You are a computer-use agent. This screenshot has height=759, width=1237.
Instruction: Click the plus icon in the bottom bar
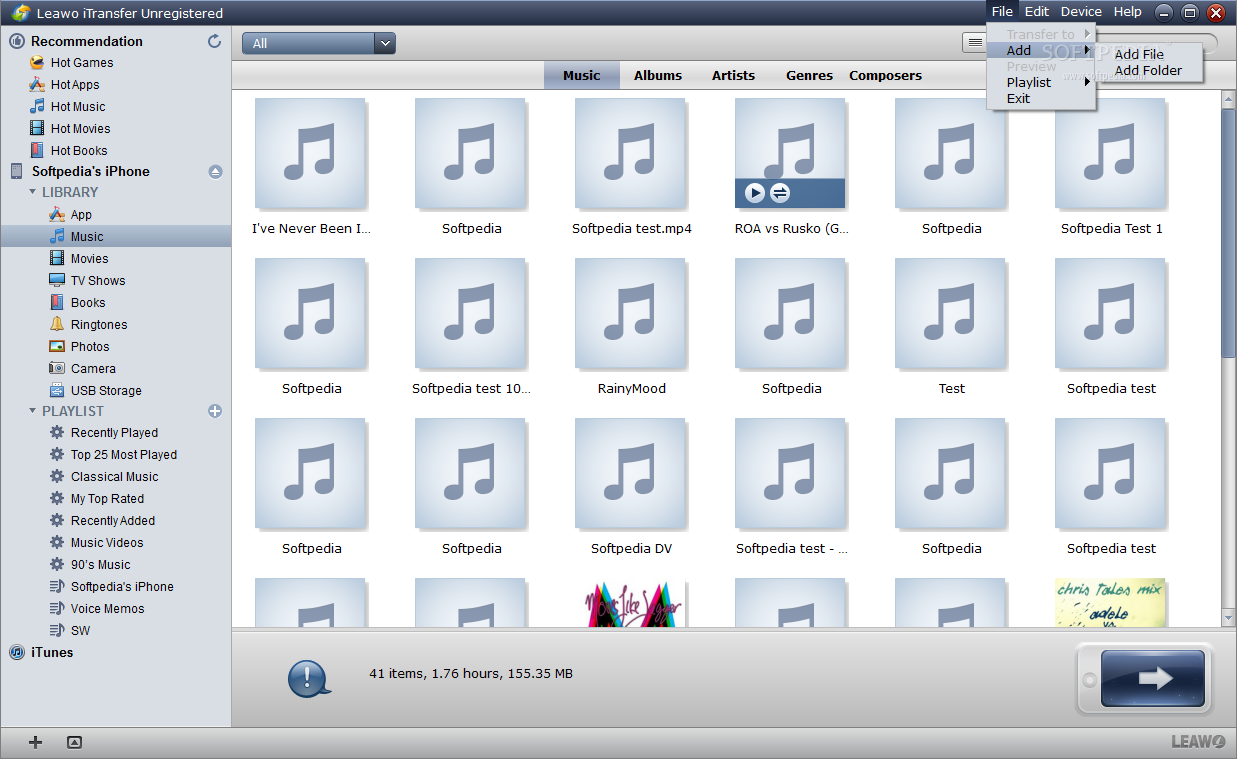click(35, 742)
